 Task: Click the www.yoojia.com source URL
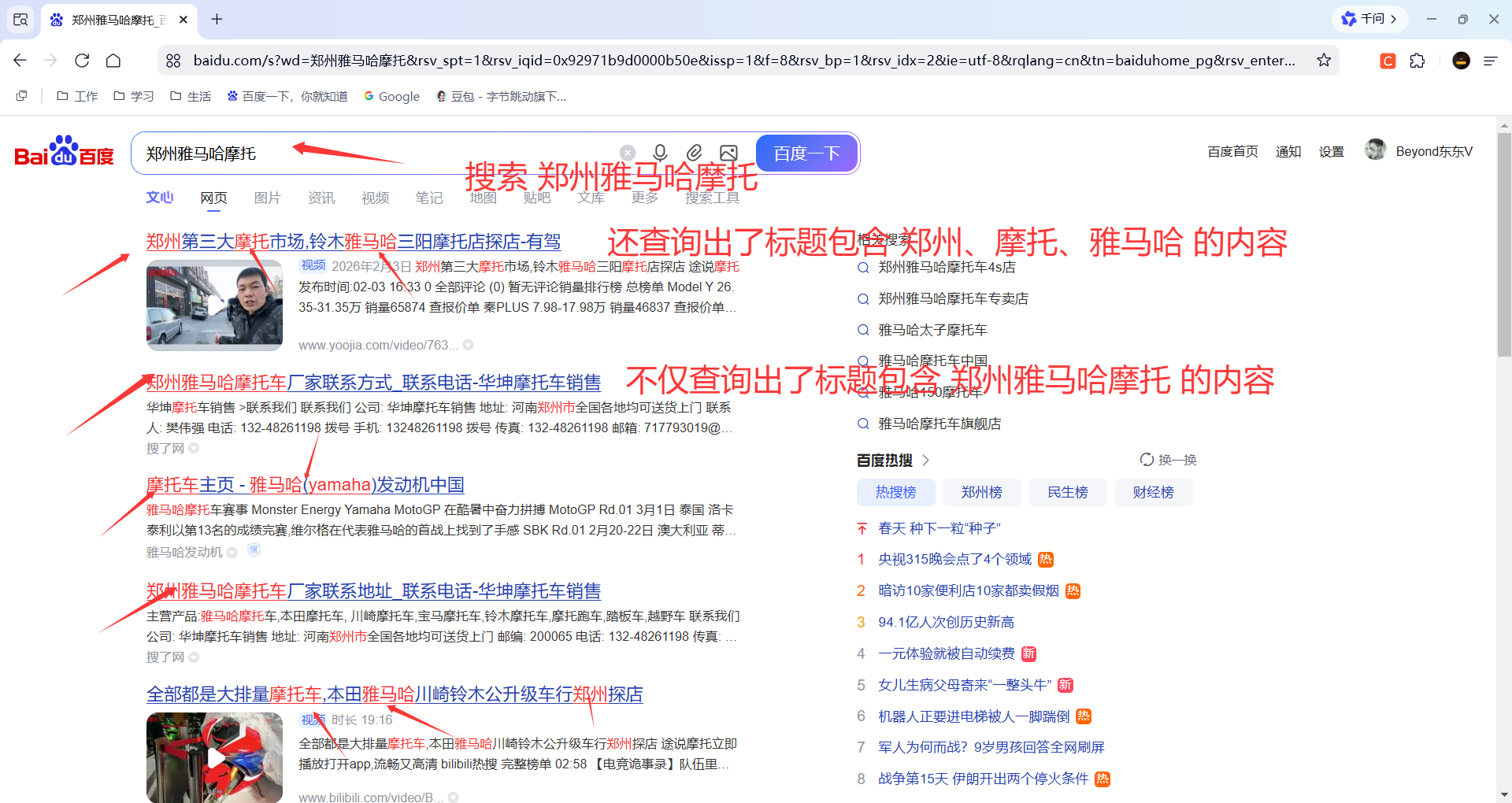click(378, 345)
